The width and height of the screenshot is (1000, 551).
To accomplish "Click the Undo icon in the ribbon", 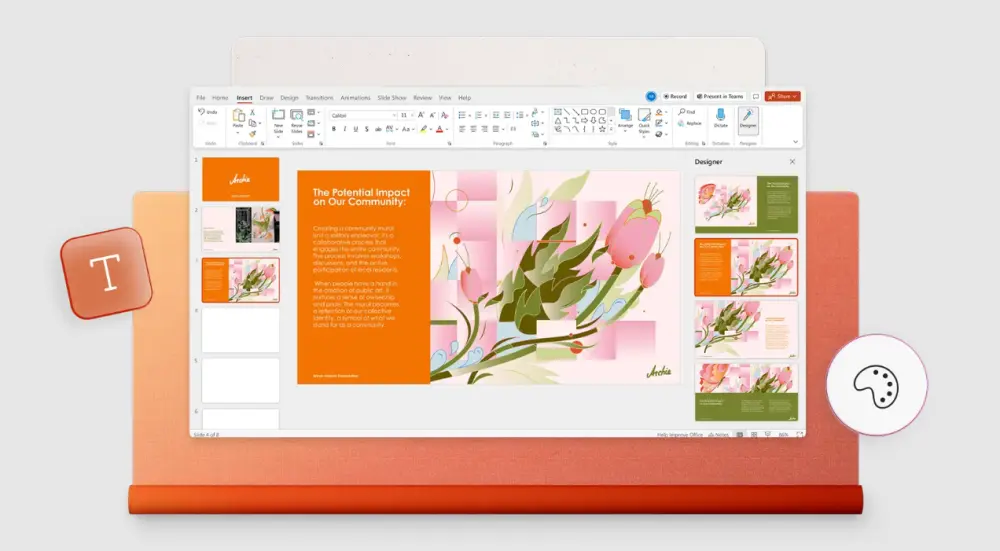I will coord(202,112).
